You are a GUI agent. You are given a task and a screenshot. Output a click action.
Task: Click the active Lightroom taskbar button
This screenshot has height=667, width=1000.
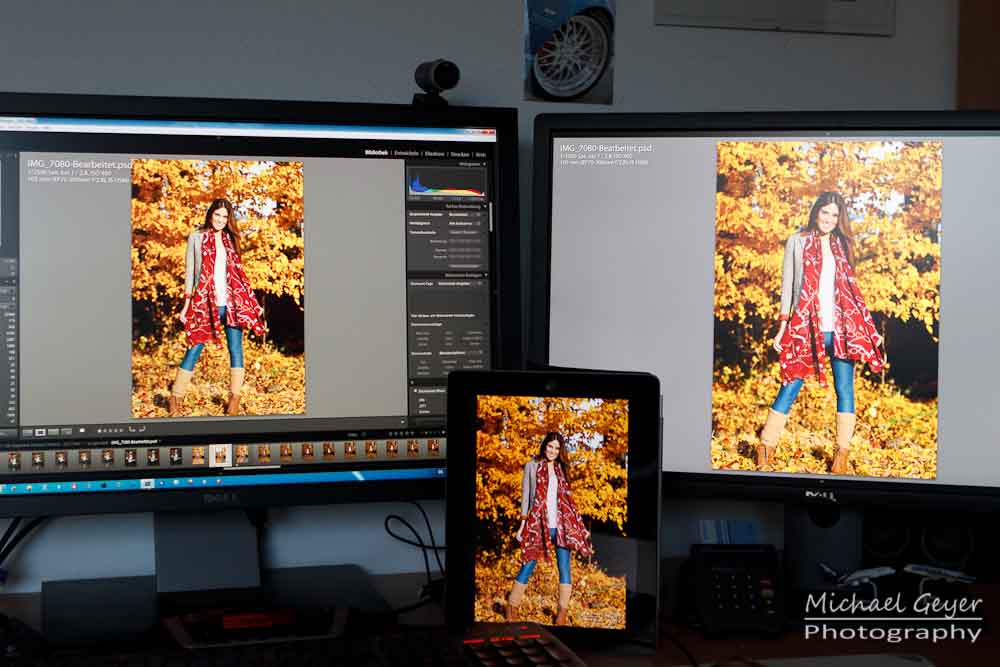coord(148,483)
